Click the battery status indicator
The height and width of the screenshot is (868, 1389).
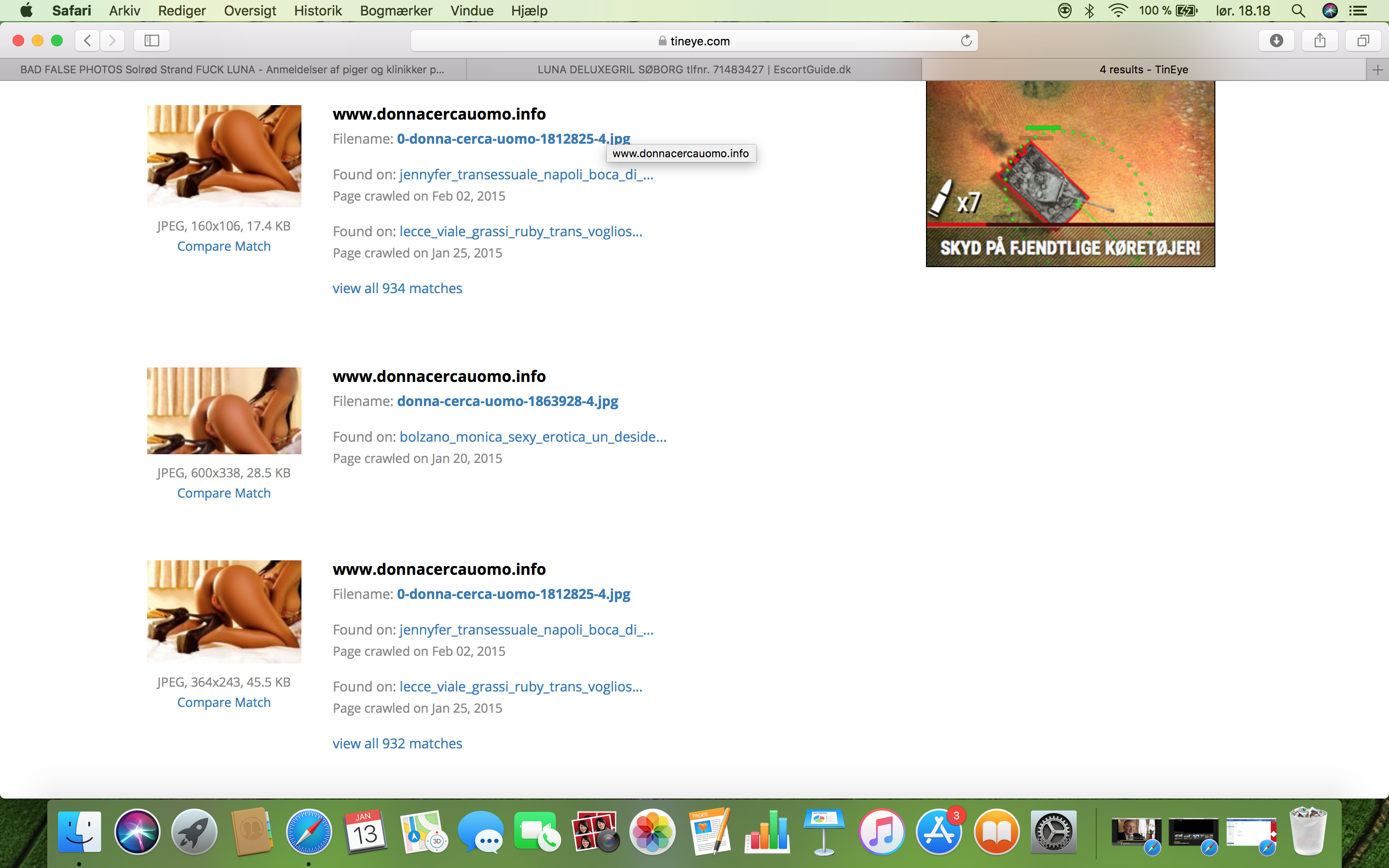(x=1168, y=10)
